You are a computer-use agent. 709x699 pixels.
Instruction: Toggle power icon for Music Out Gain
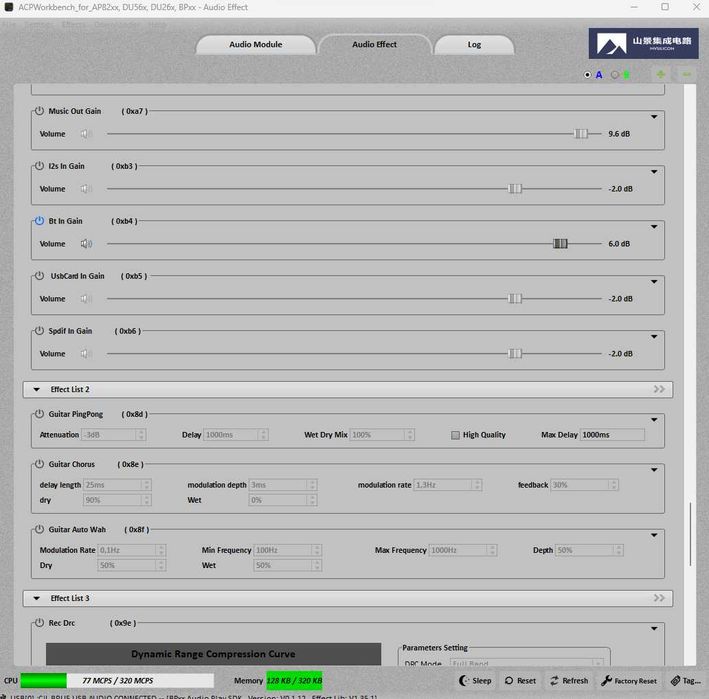click(x=39, y=111)
